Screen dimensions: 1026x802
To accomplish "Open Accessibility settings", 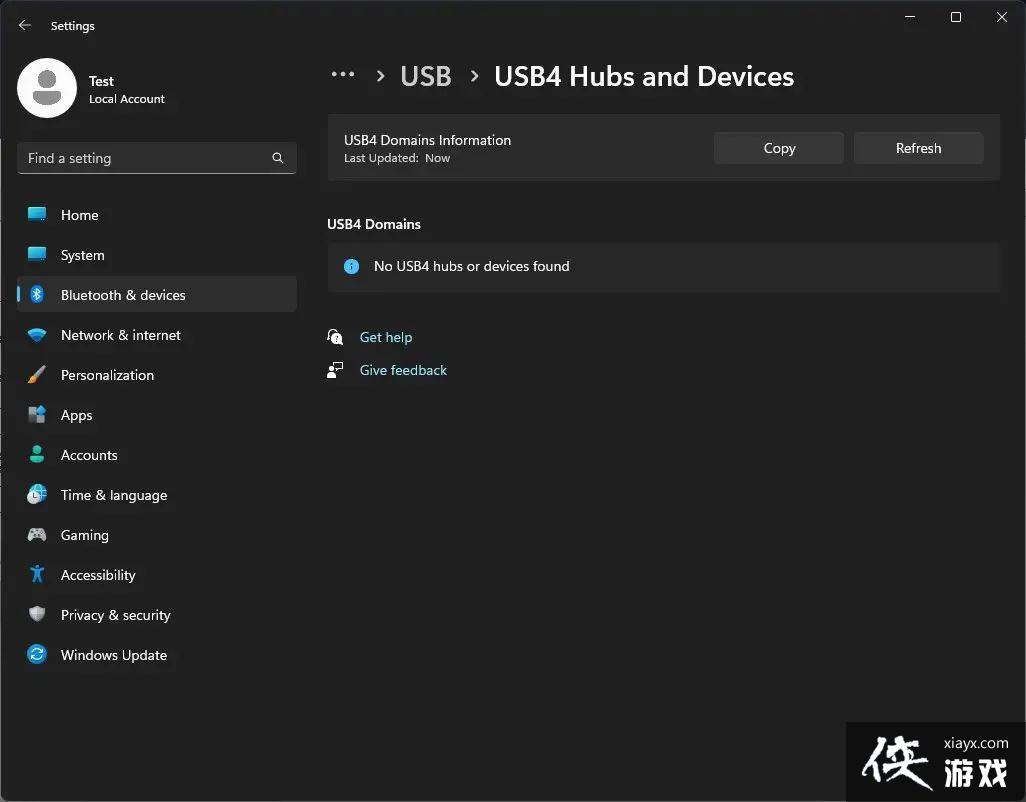I will coord(97,575).
